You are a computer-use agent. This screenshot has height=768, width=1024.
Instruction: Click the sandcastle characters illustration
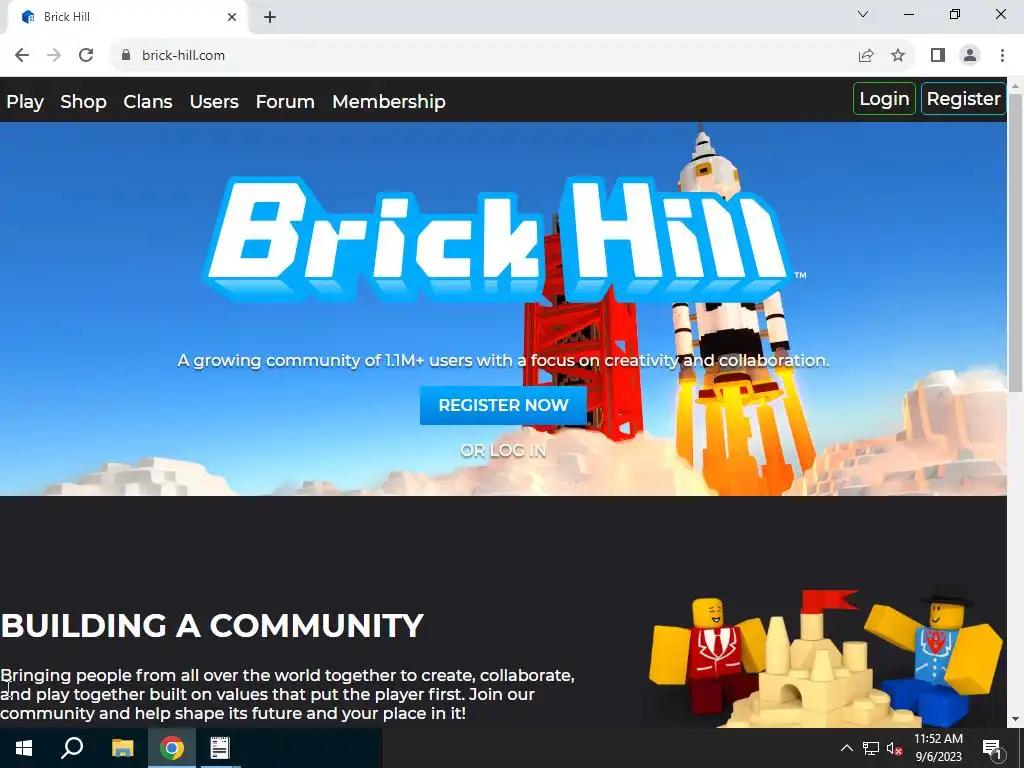click(x=825, y=656)
